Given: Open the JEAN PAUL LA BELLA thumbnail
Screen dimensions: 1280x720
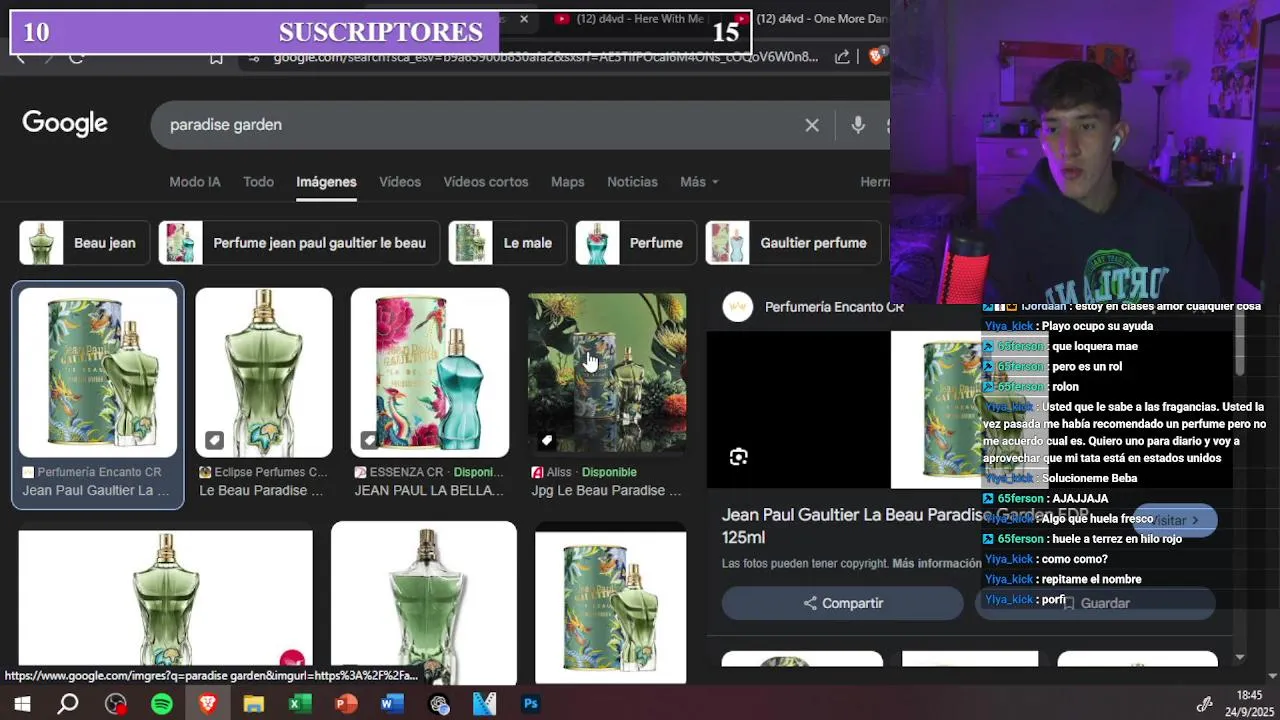Looking at the screenshot, I should [430, 373].
